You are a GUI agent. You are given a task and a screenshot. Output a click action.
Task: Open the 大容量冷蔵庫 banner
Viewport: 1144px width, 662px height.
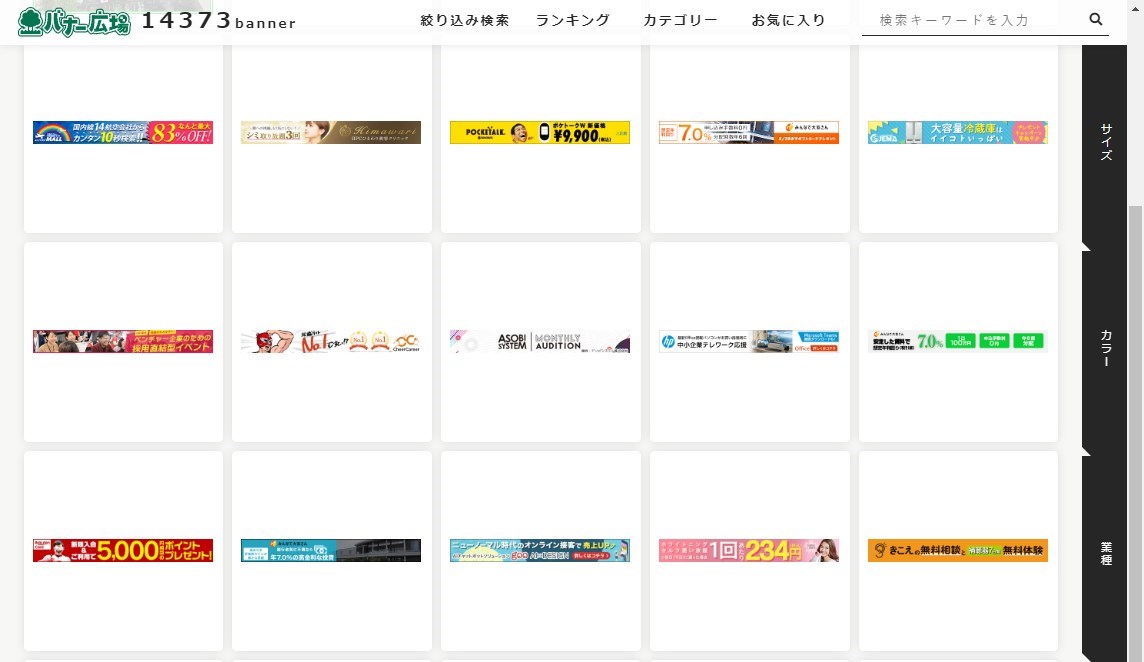pos(958,132)
